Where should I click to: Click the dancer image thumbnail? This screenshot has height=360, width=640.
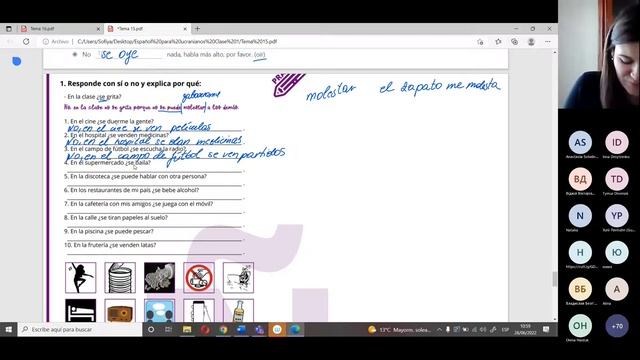[80, 278]
